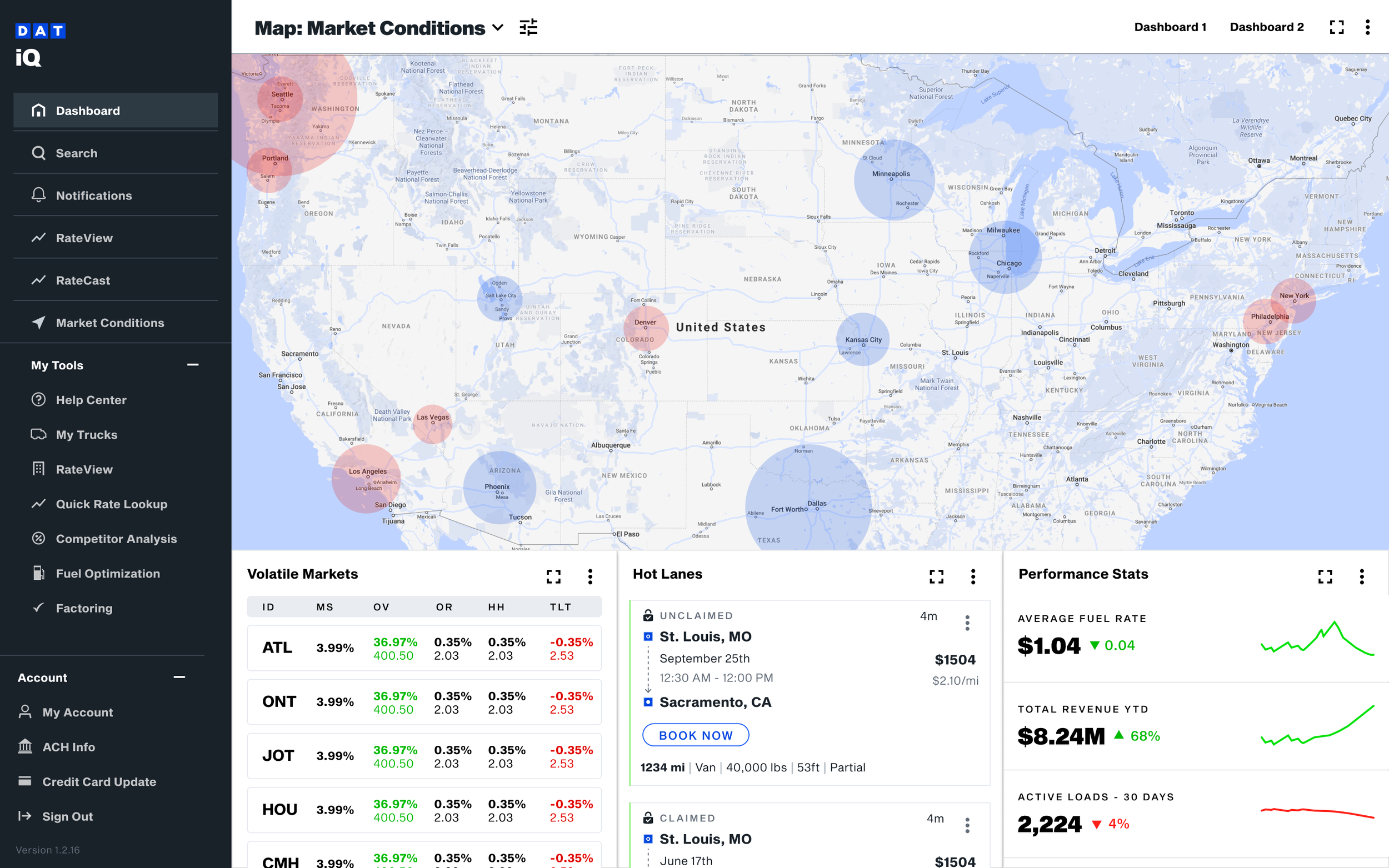Viewport: 1389px width, 868px height.
Task: Open options menu on unclaimed St. Louis lane
Action: [967, 623]
